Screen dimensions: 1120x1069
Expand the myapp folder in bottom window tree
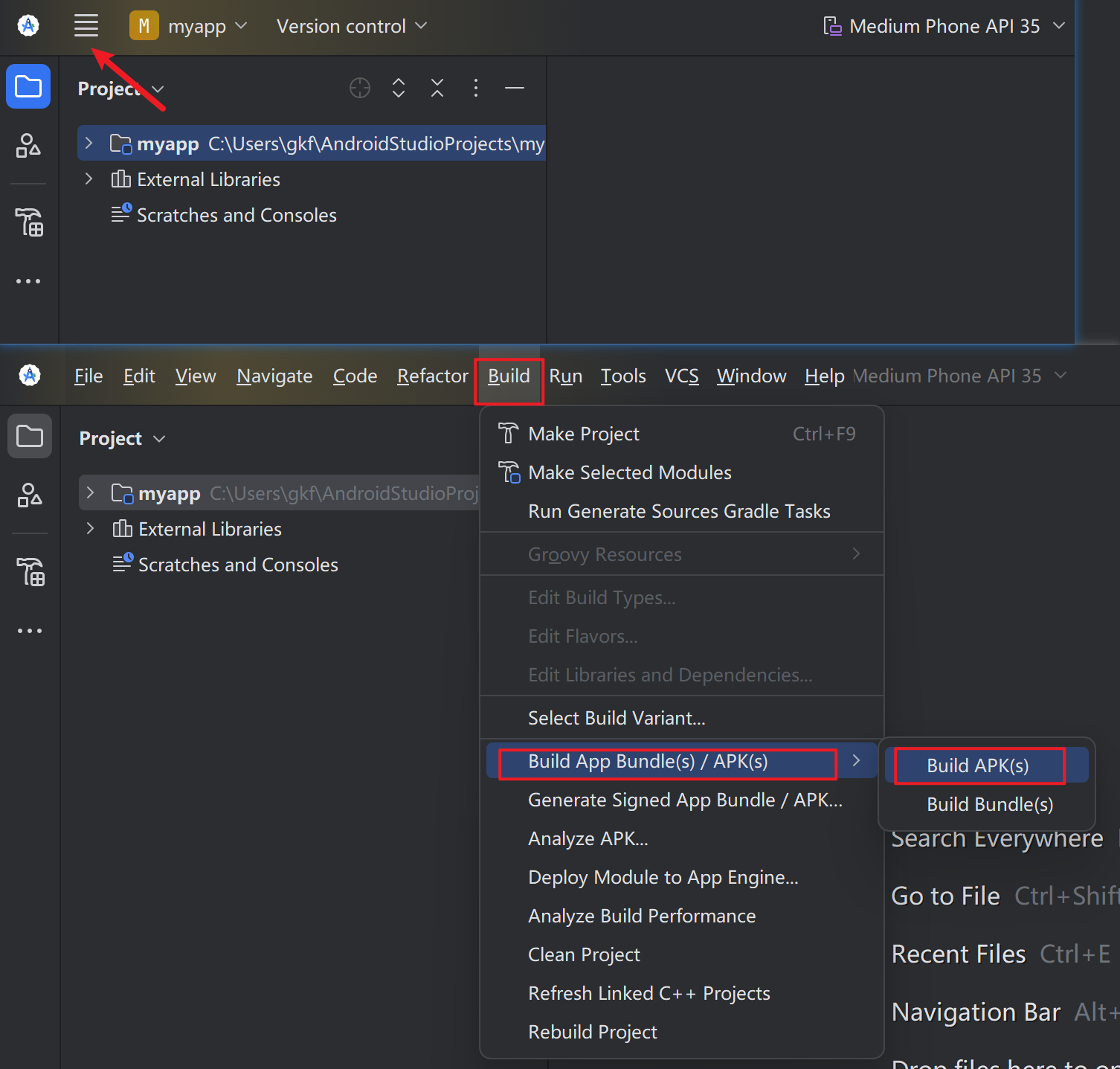click(x=90, y=492)
